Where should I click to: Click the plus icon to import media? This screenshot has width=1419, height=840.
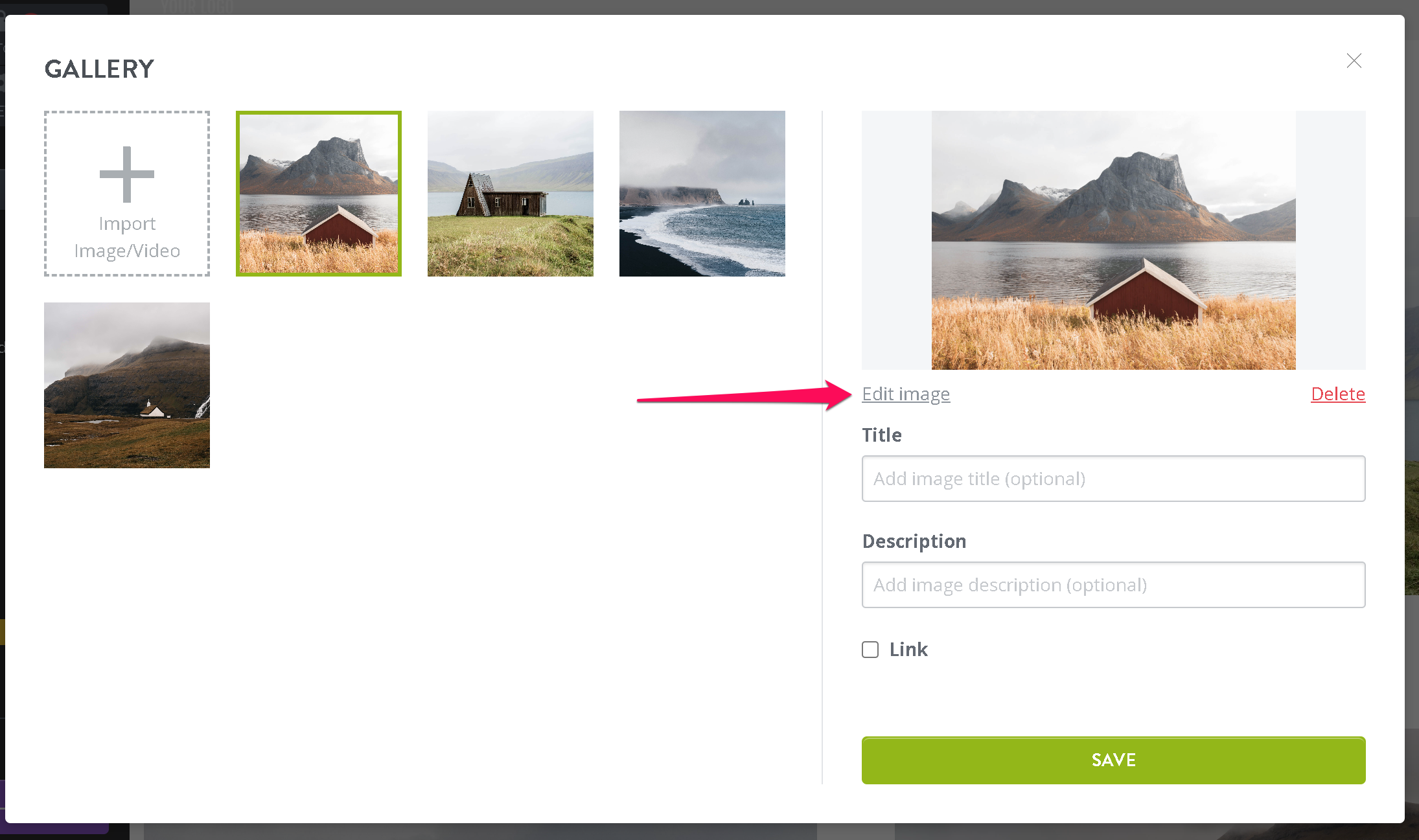point(127,174)
